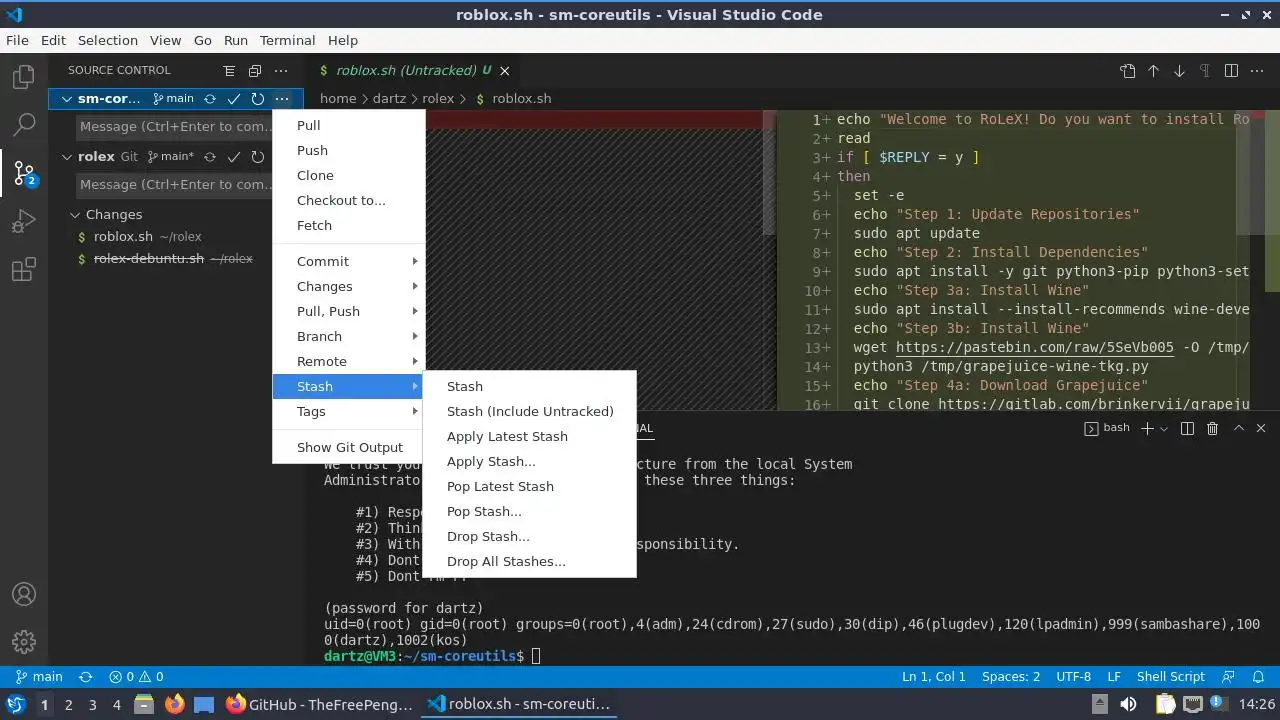Click errors and warnings count in status bar
The image size is (1280, 720).
(x=136, y=677)
